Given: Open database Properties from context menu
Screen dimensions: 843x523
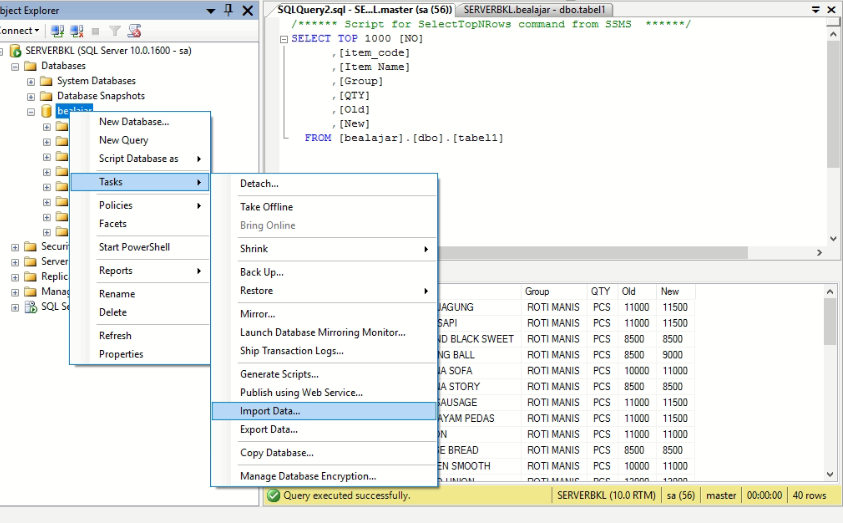Looking at the screenshot, I should click(140, 354).
